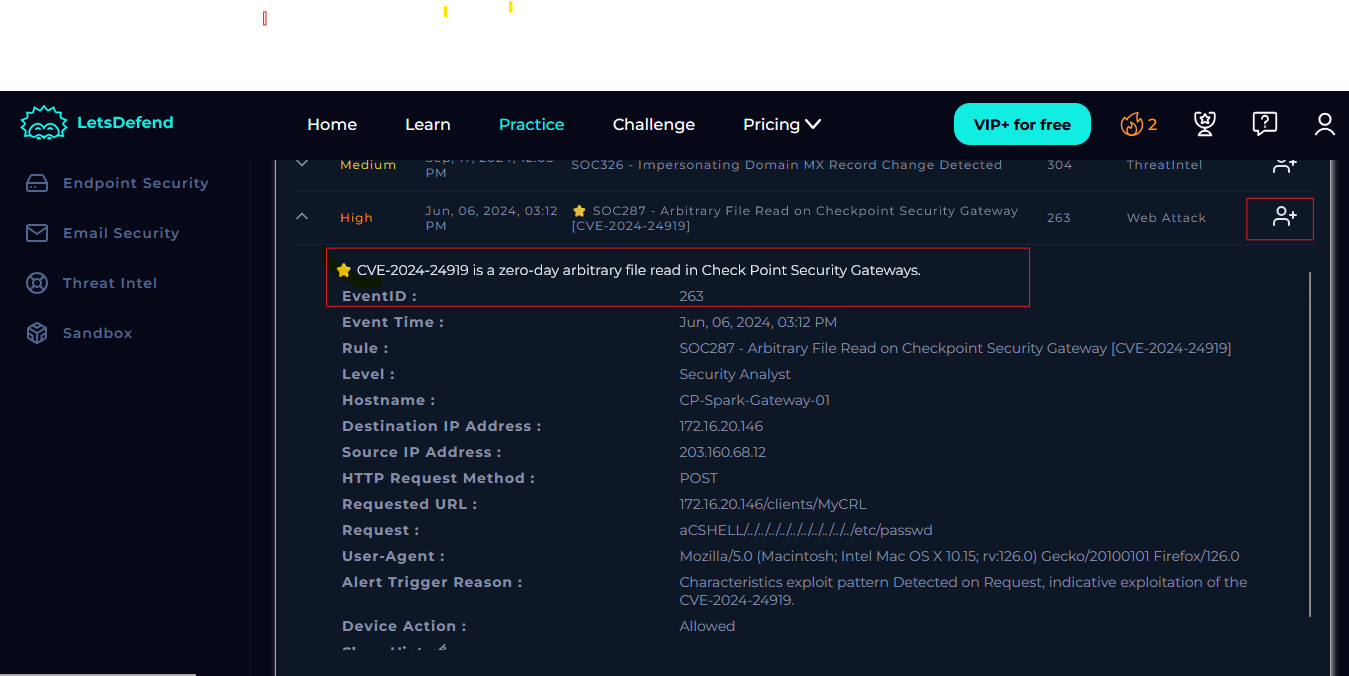Viewport: 1349px width, 676px height.
Task: Click the Endpoint Security sidebar icon
Action: [x=37, y=183]
